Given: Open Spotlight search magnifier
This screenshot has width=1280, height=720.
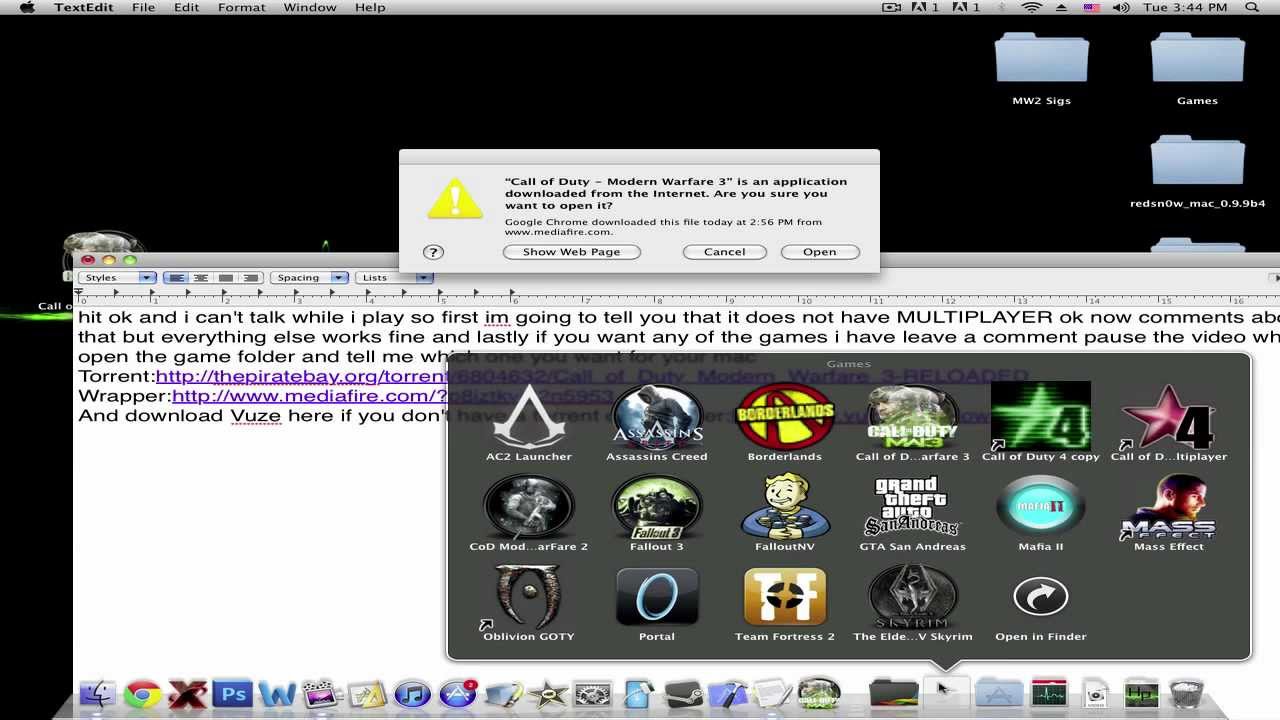Looking at the screenshot, I should [1252, 8].
